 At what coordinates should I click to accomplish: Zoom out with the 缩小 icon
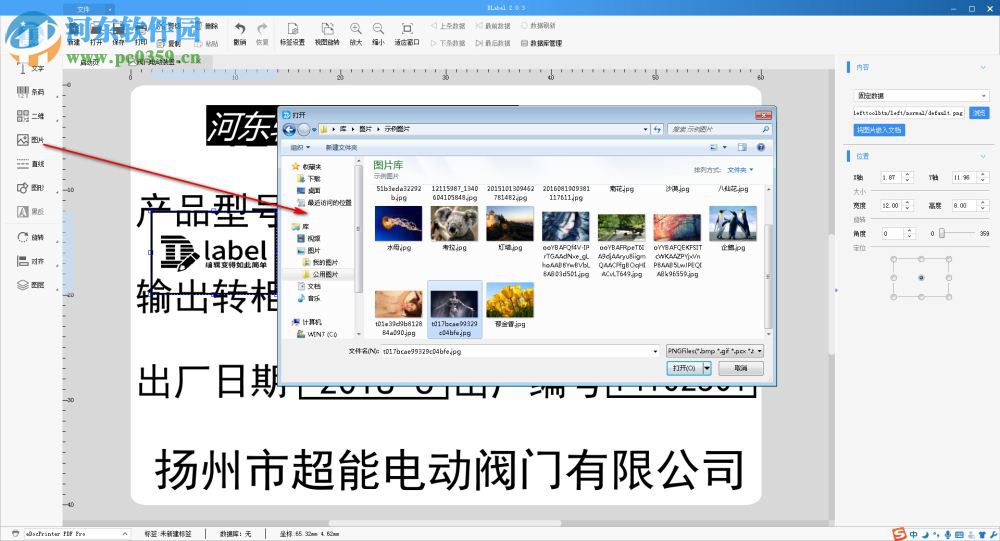pos(378,34)
